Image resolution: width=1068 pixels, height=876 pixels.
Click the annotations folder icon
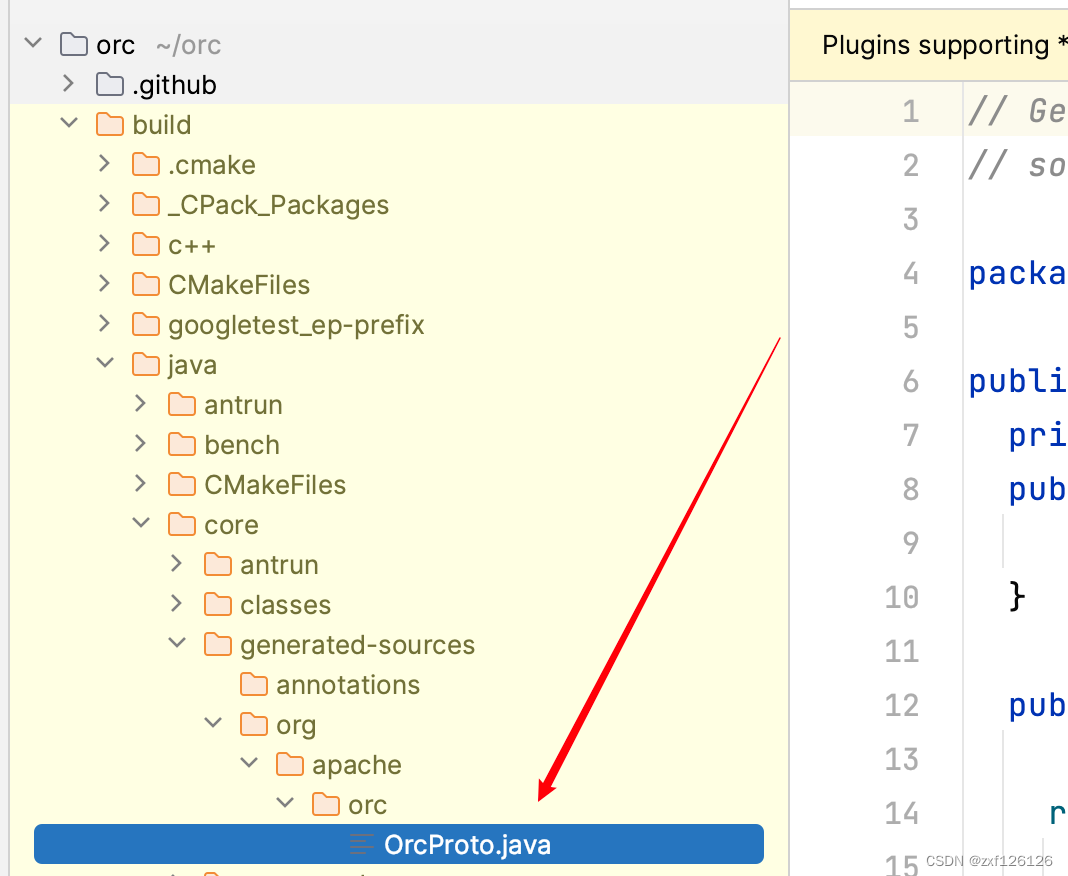point(253,684)
